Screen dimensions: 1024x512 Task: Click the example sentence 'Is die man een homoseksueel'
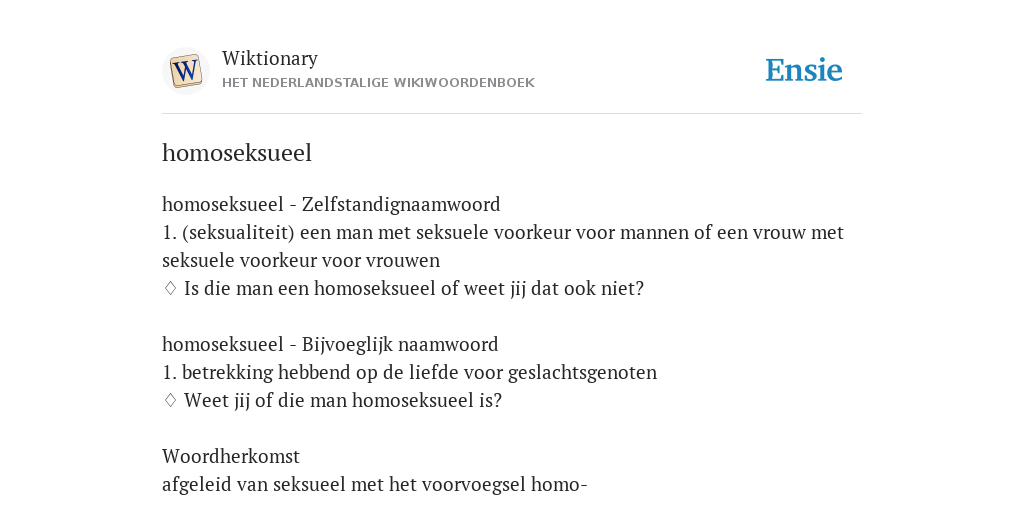click(x=414, y=289)
